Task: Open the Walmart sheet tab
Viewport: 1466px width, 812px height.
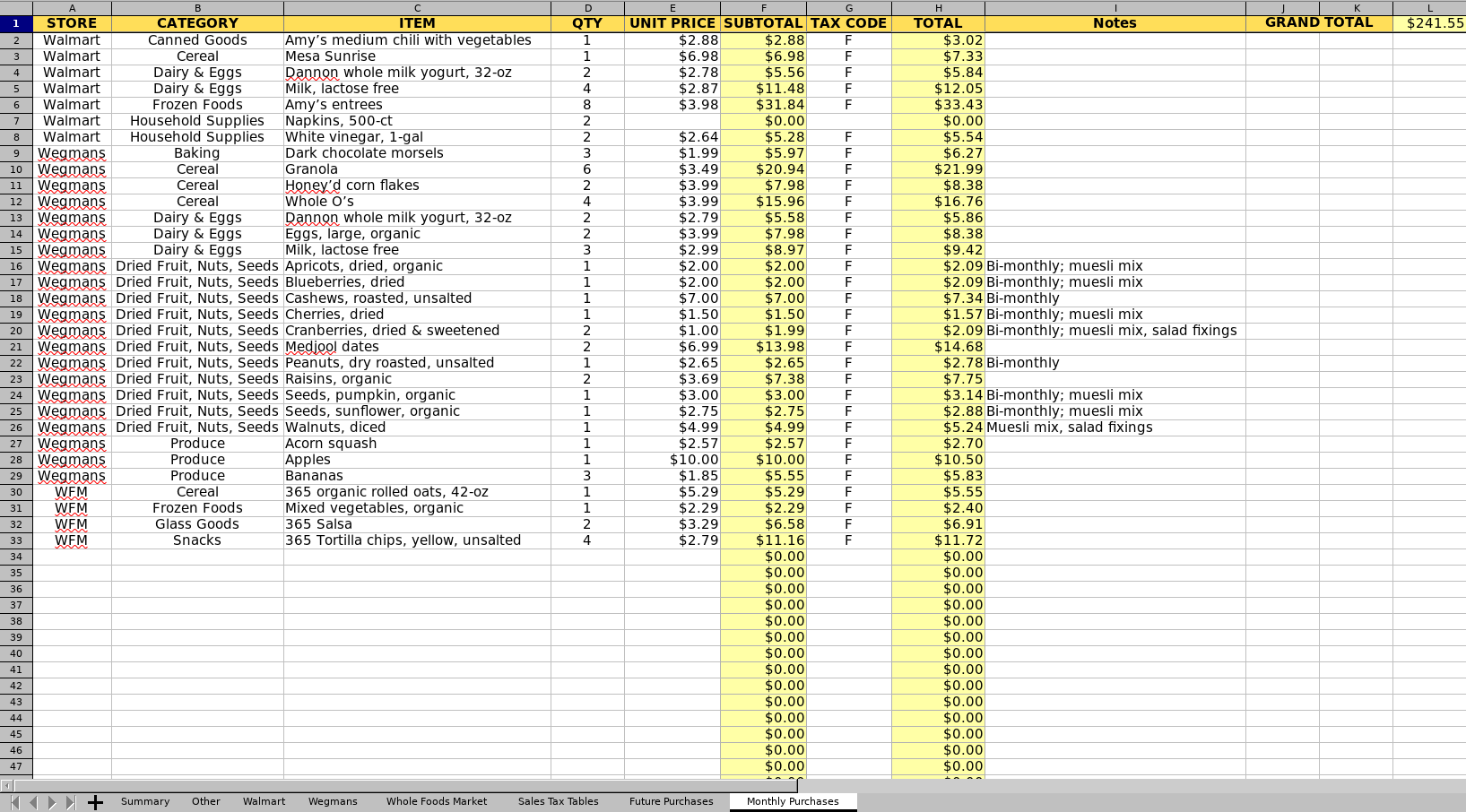Action: (x=264, y=801)
